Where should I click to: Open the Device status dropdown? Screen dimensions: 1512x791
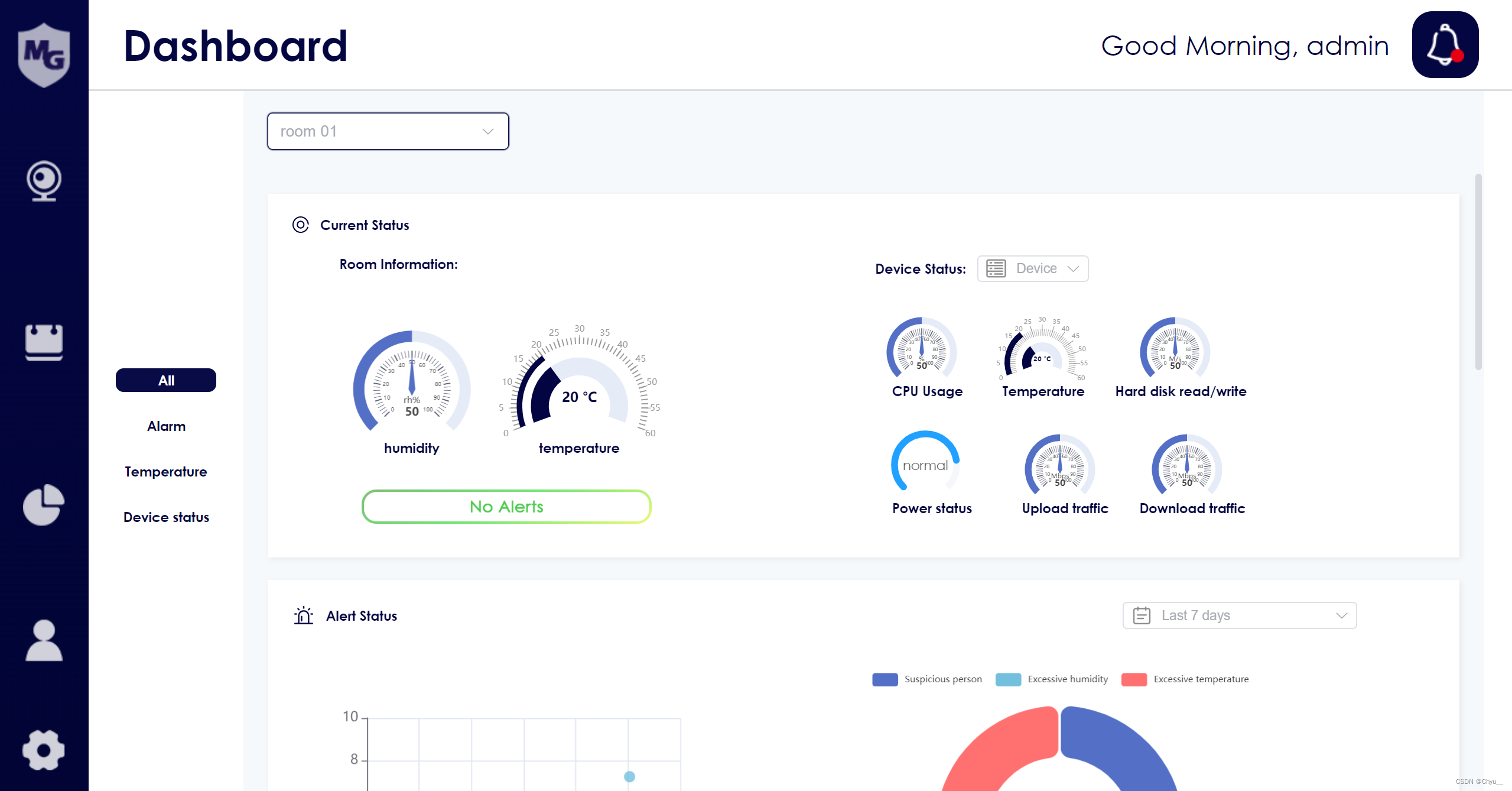[x=1033, y=268]
